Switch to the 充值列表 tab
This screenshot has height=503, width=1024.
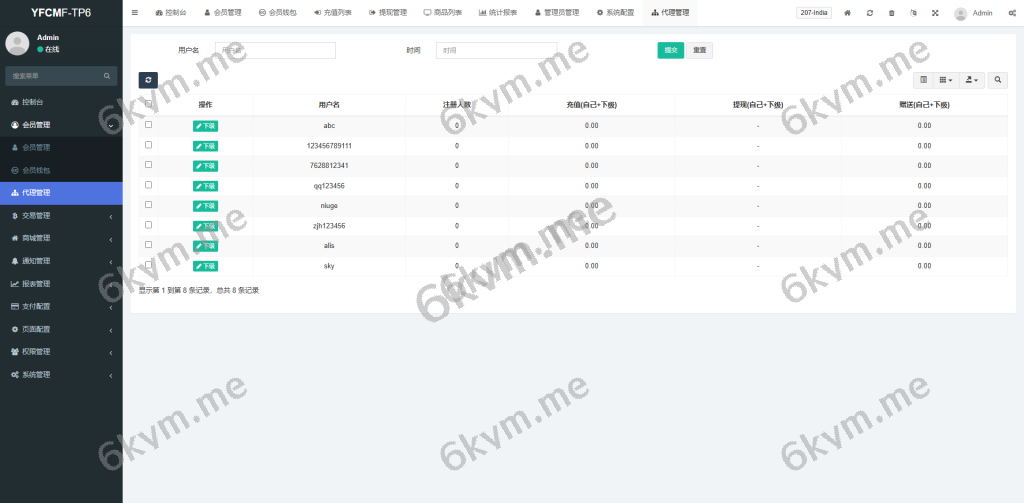click(332, 13)
